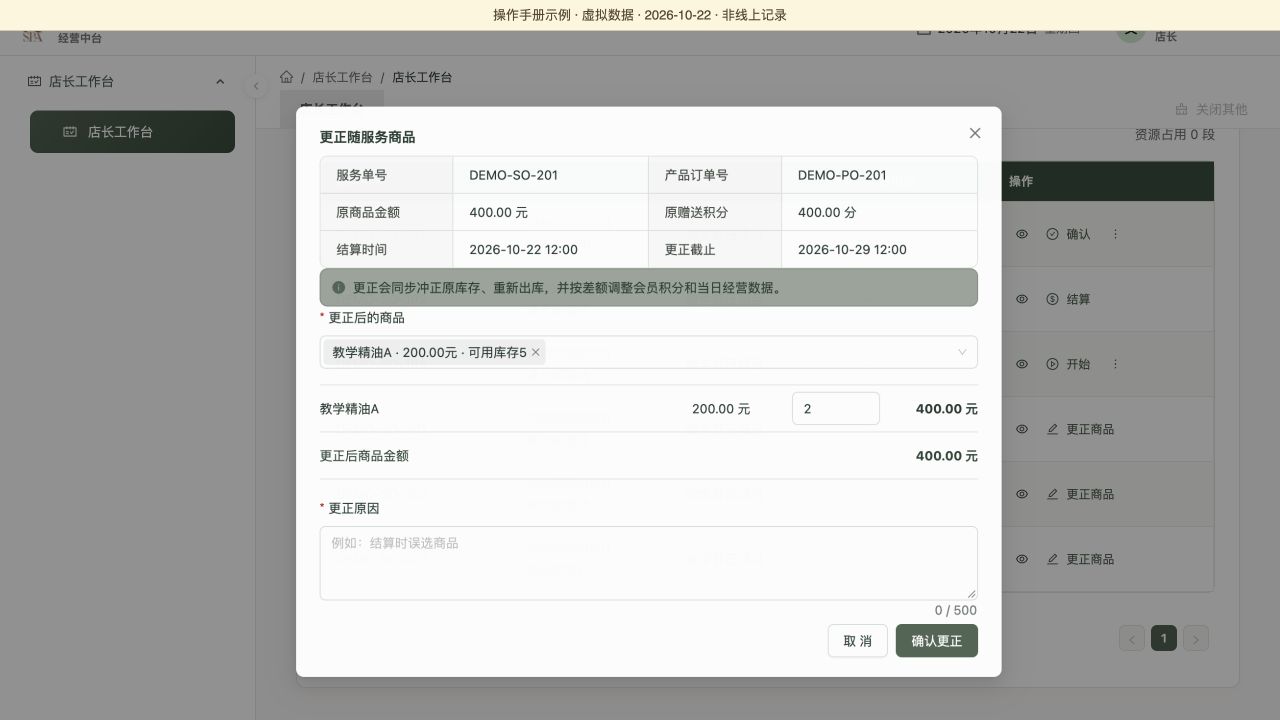View details via eye icon in 结算 row

click(1022, 299)
